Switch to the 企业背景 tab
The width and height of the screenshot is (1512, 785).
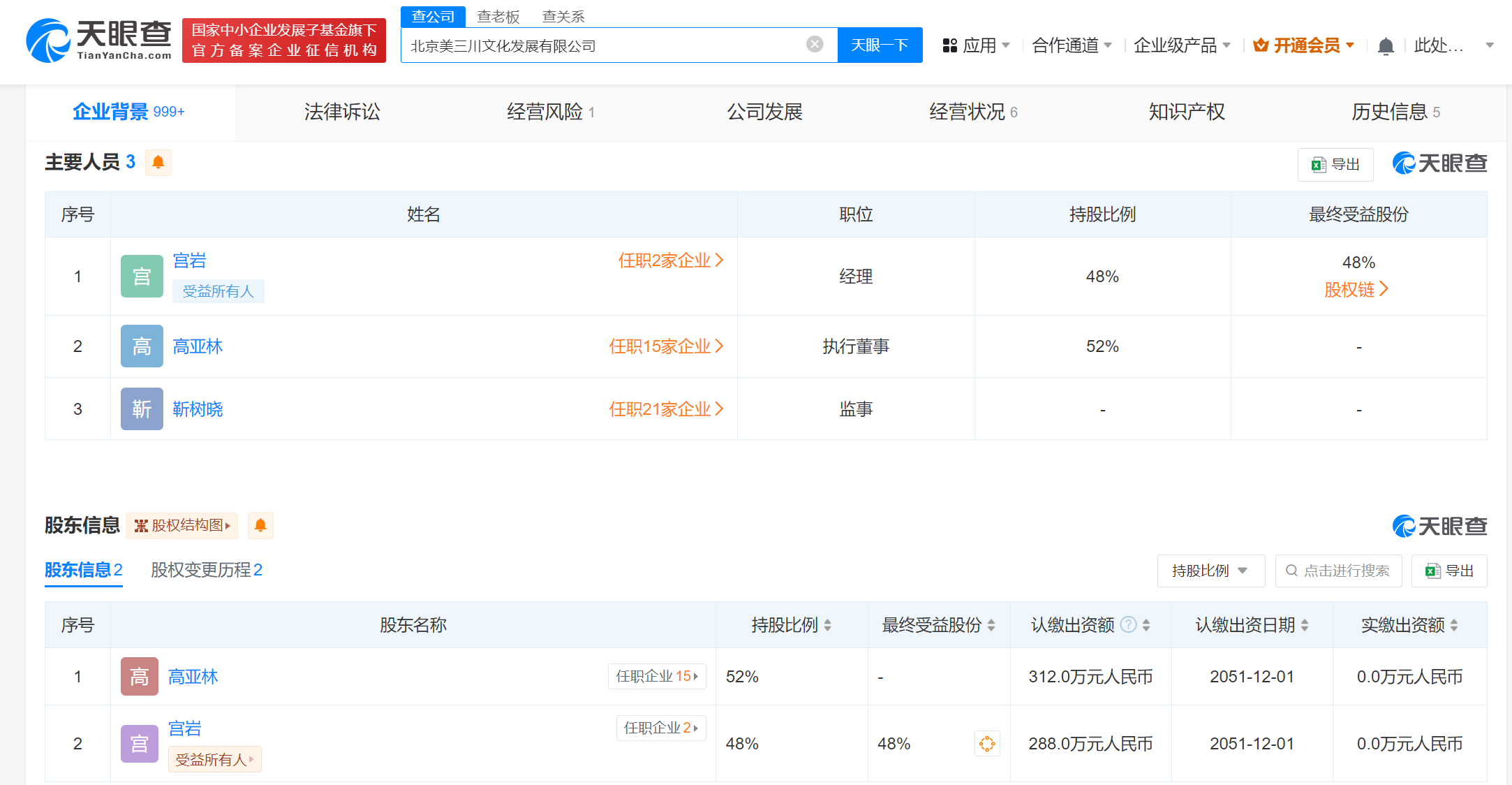[x=129, y=112]
